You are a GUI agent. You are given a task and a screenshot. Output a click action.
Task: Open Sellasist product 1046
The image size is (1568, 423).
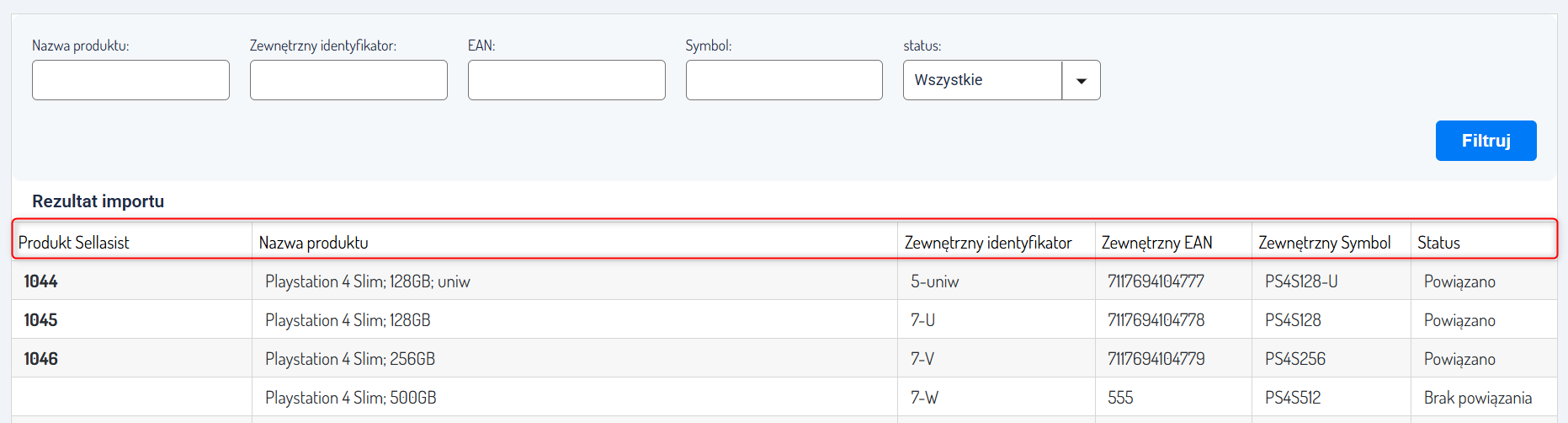41,359
